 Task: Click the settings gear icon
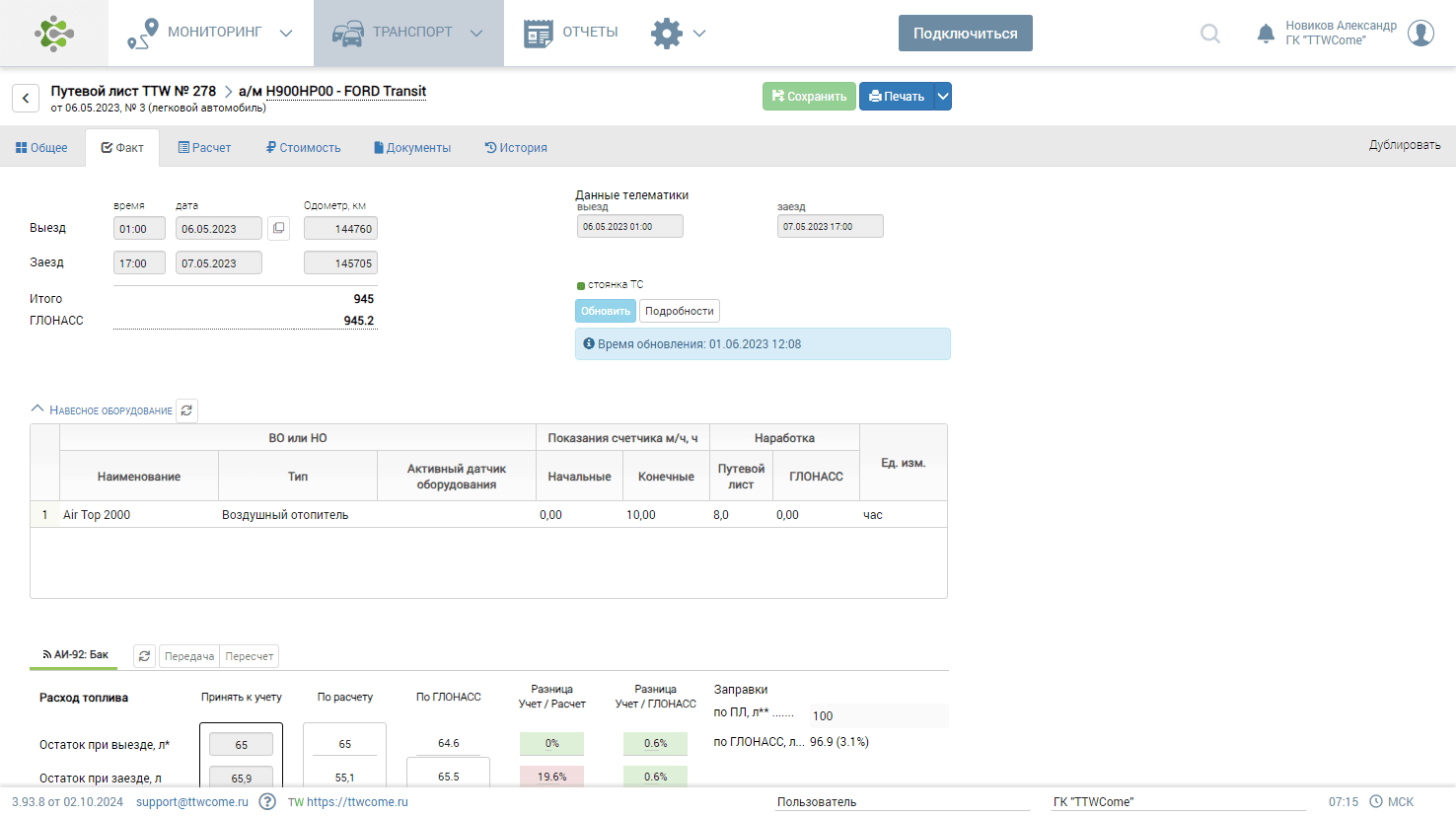tap(667, 33)
